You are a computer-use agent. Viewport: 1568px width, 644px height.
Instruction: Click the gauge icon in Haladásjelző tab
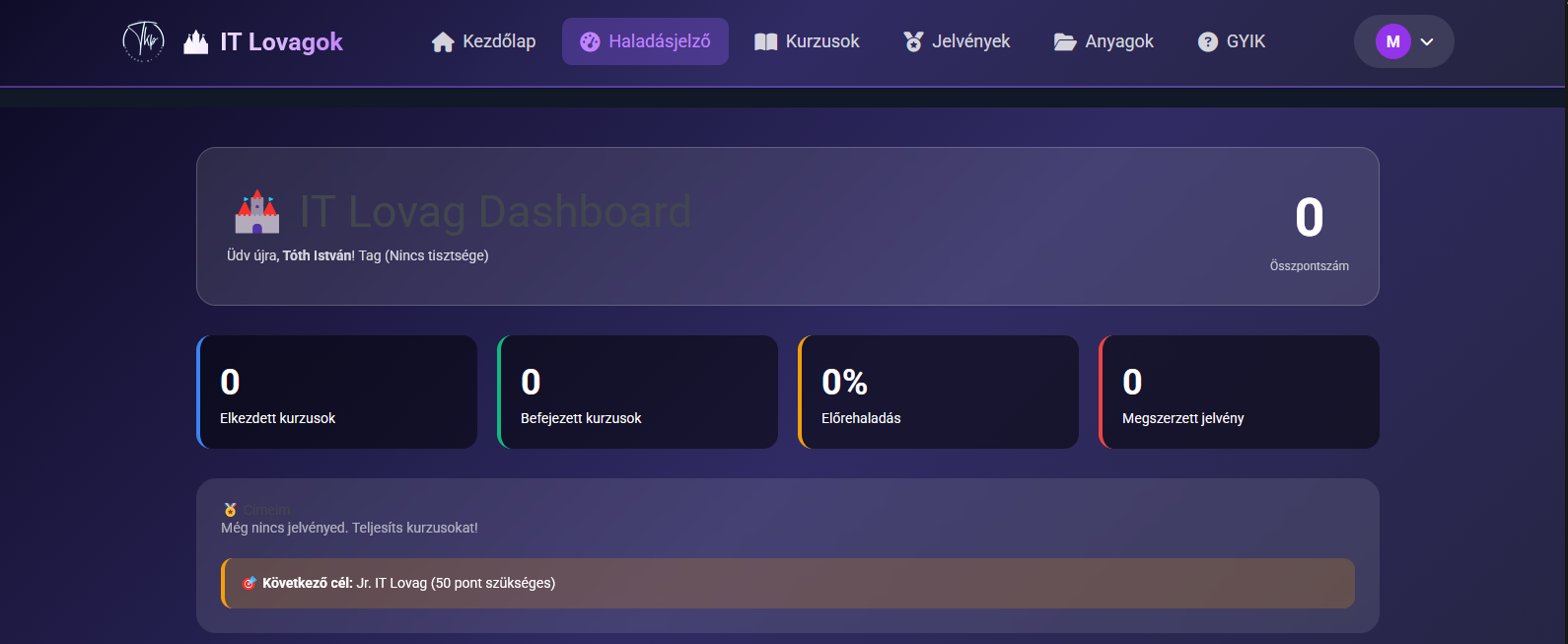[590, 41]
